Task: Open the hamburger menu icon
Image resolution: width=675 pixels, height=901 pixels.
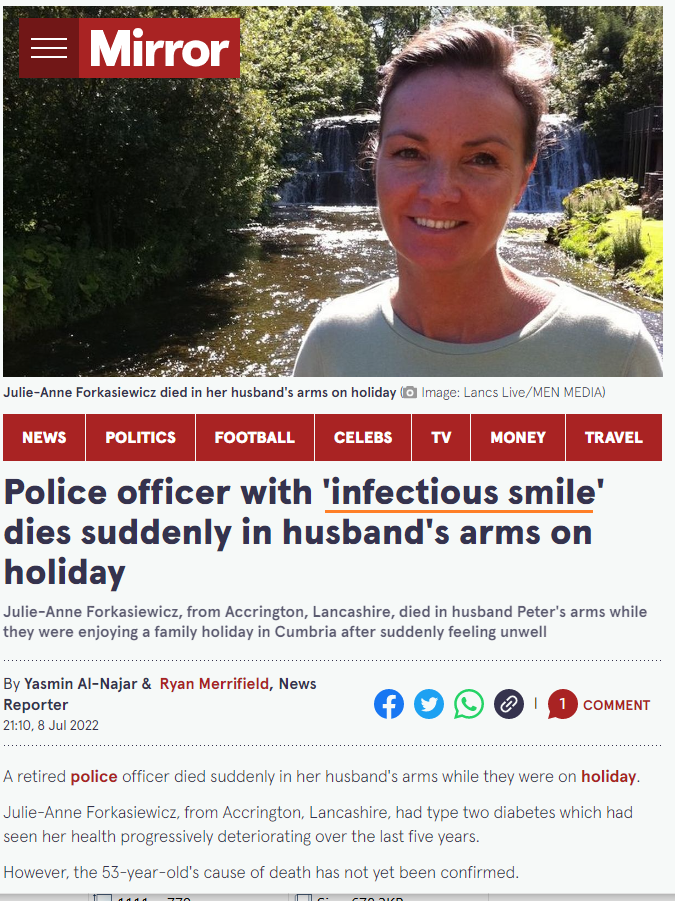Action: tap(49, 48)
